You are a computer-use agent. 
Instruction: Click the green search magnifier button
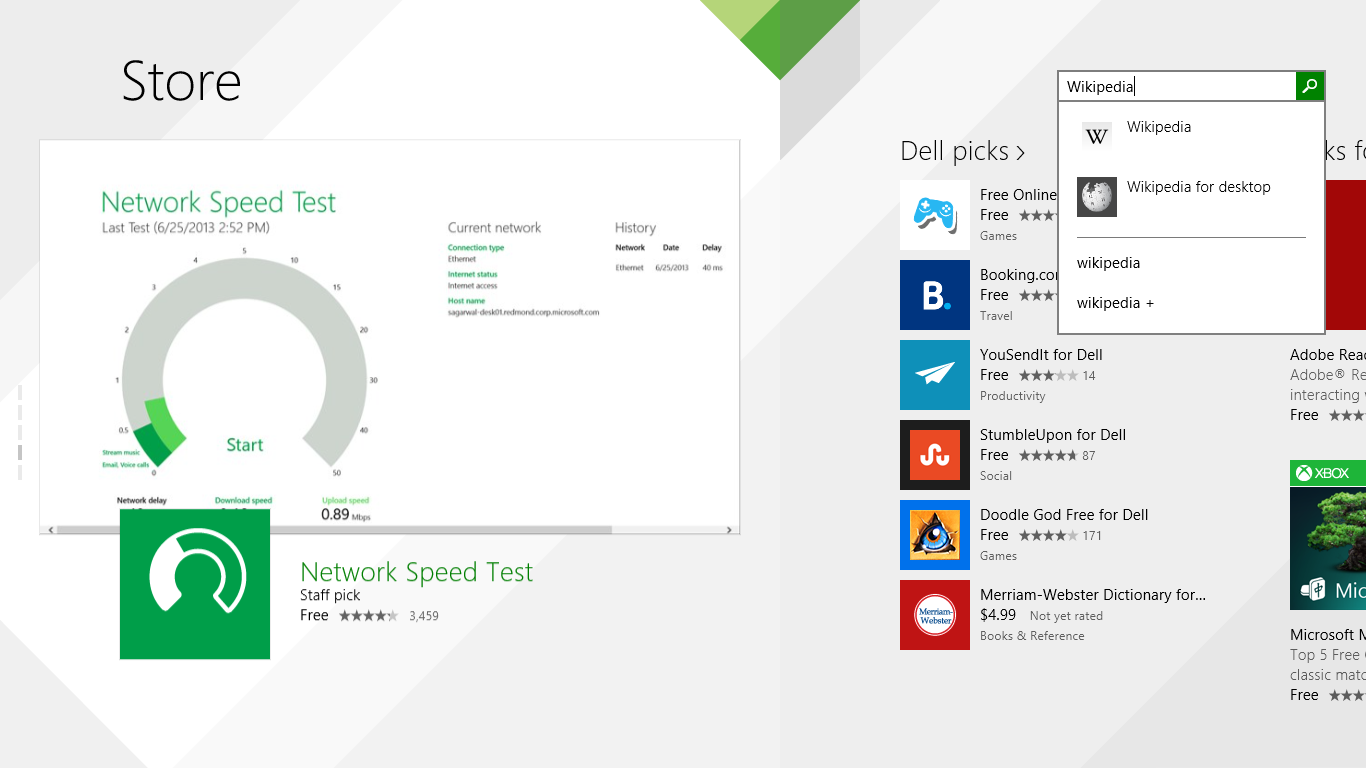[x=1310, y=86]
